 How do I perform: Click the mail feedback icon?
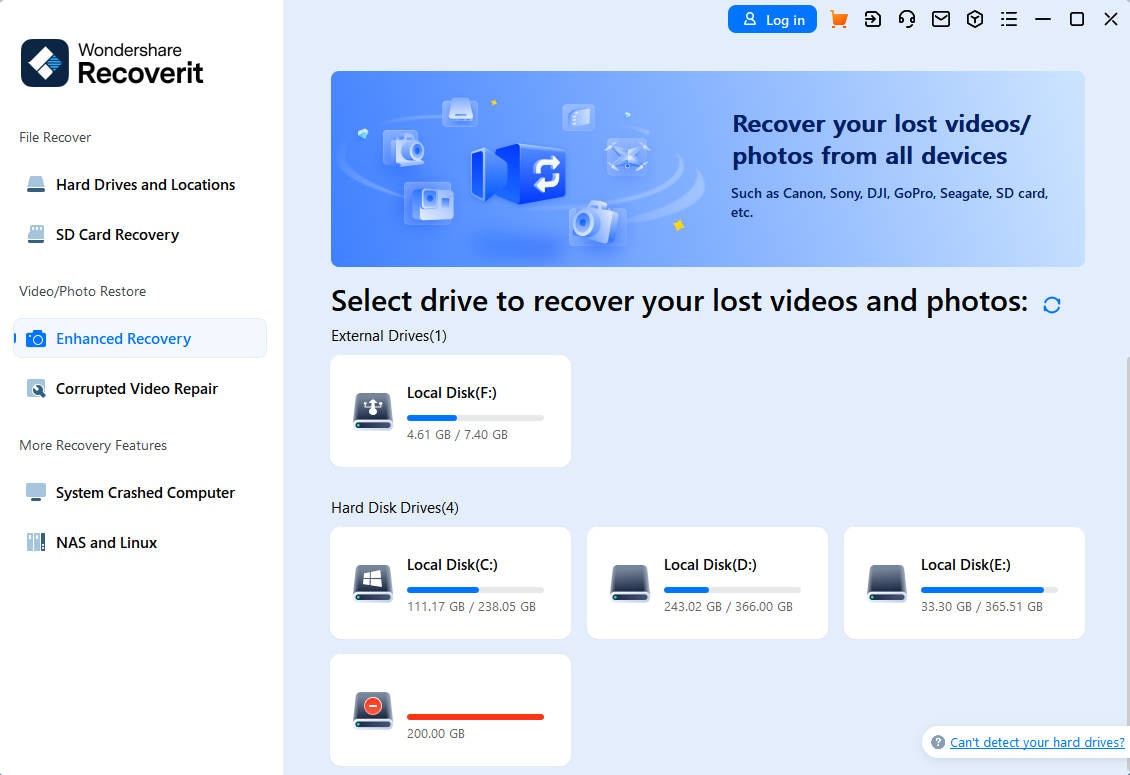[940, 19]
